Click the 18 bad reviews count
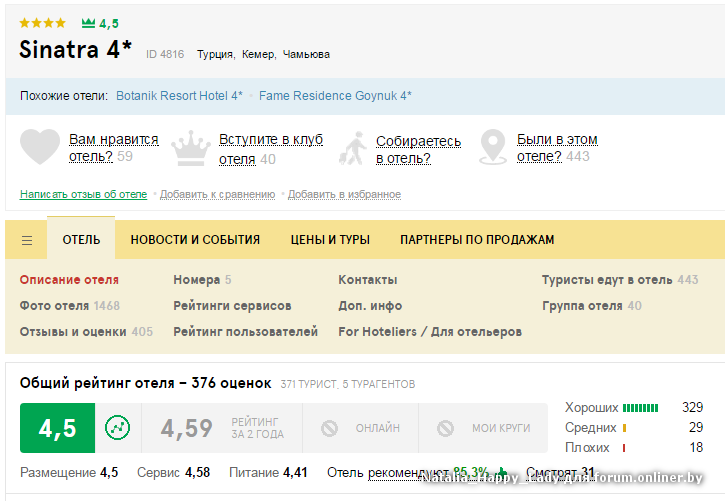Screen dimensions: 725x501 (696, 447)
